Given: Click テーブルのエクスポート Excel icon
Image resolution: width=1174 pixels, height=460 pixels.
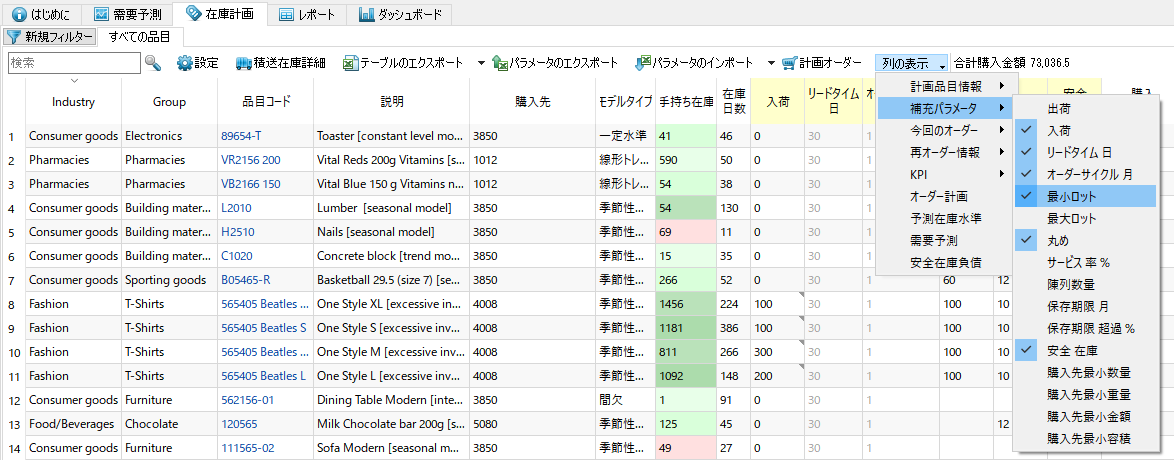Looking at the screenshot, I should tap(350, 63).
